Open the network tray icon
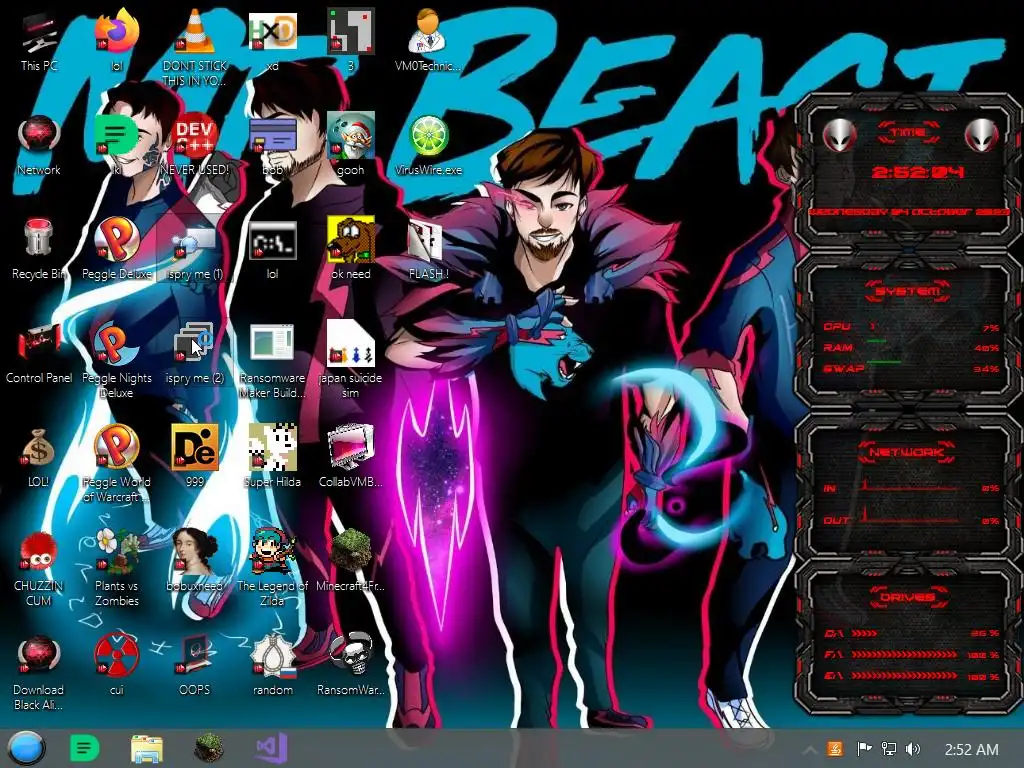The width and height of the screenshot is (1024, 768). click(888, 749)
